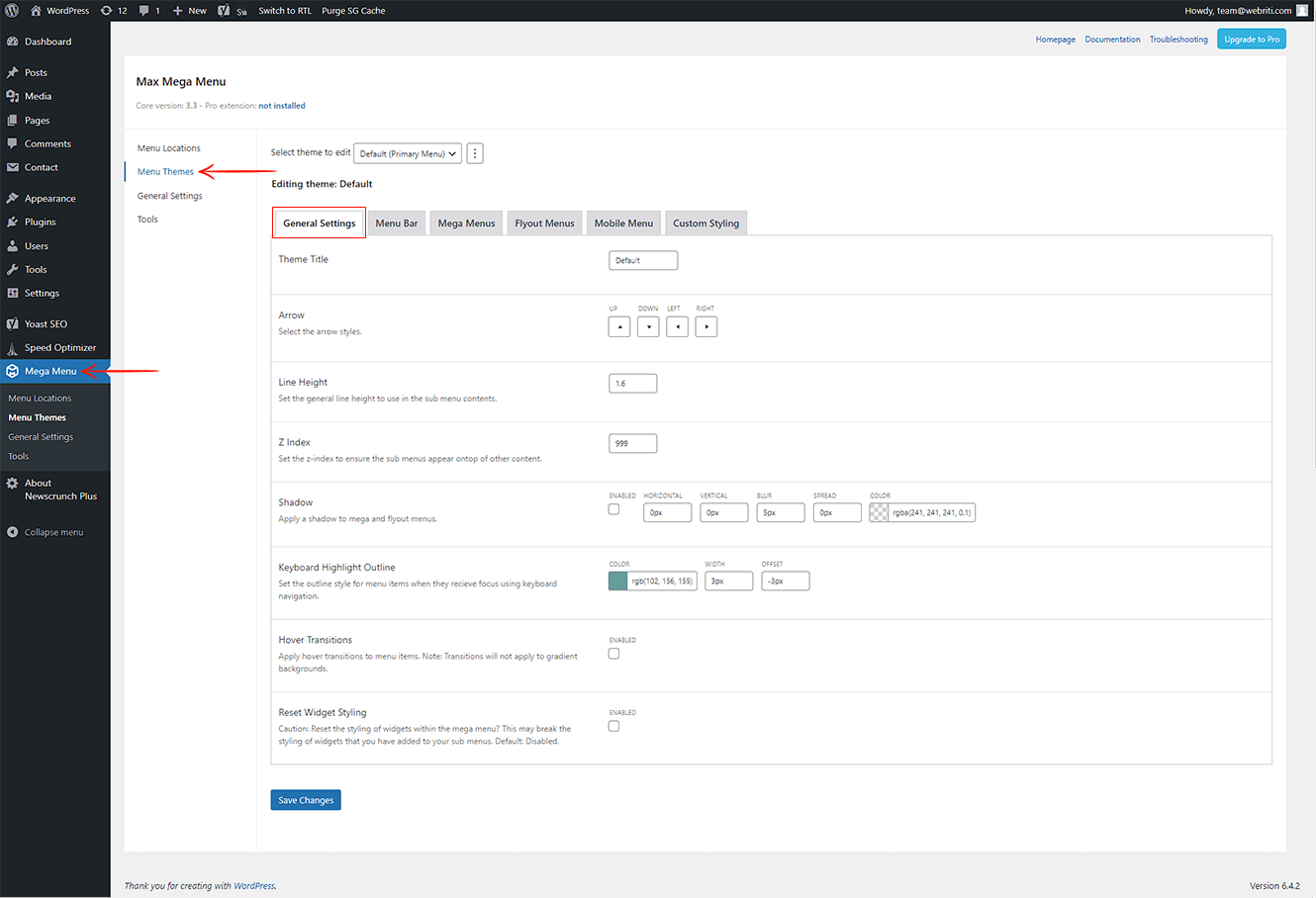Open the updates icon showing 12
Screen dimensions: 1316x898
pos(106,10)
